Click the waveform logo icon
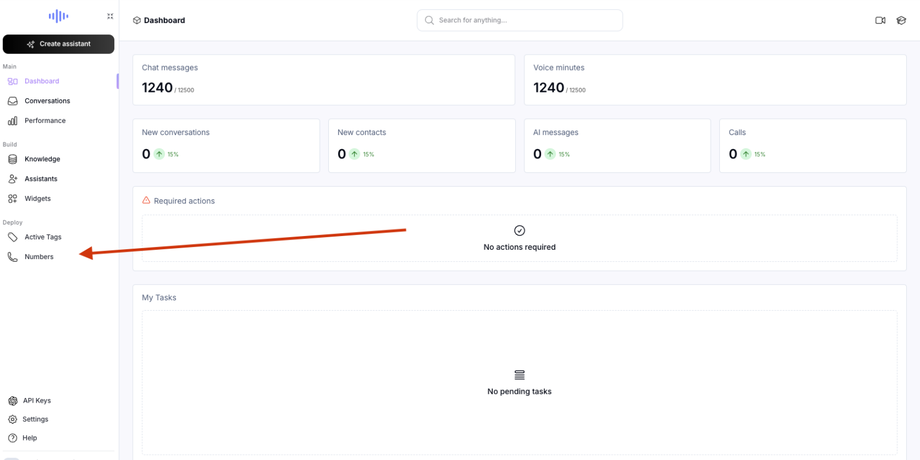This screenshot has width=920, height=460. coord(58,16)
